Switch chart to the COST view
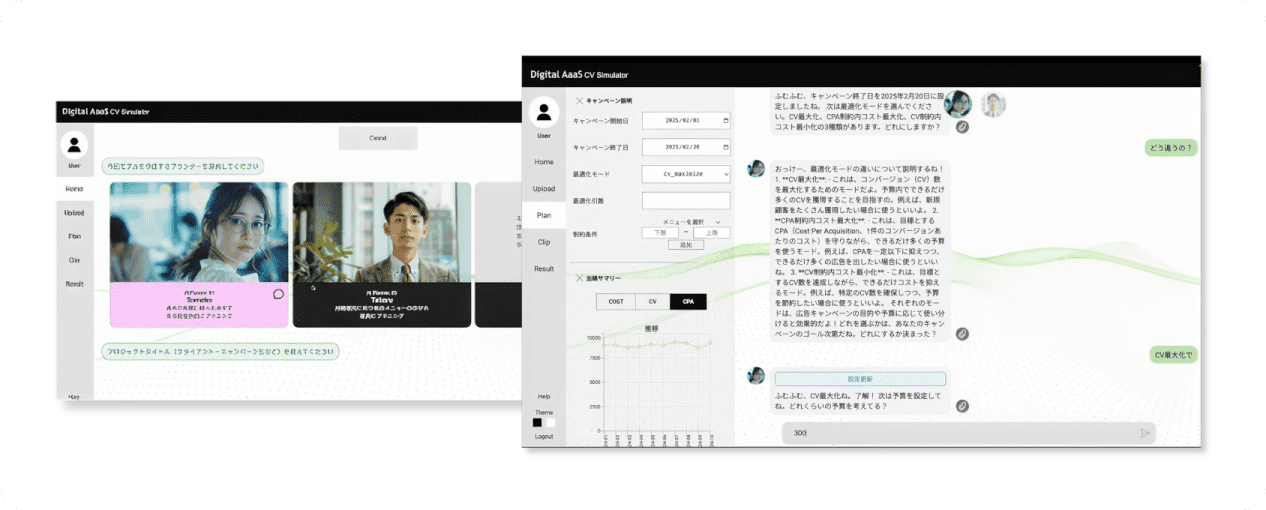Viewport: 1266px width, 510px height. (x=615, y=301)
